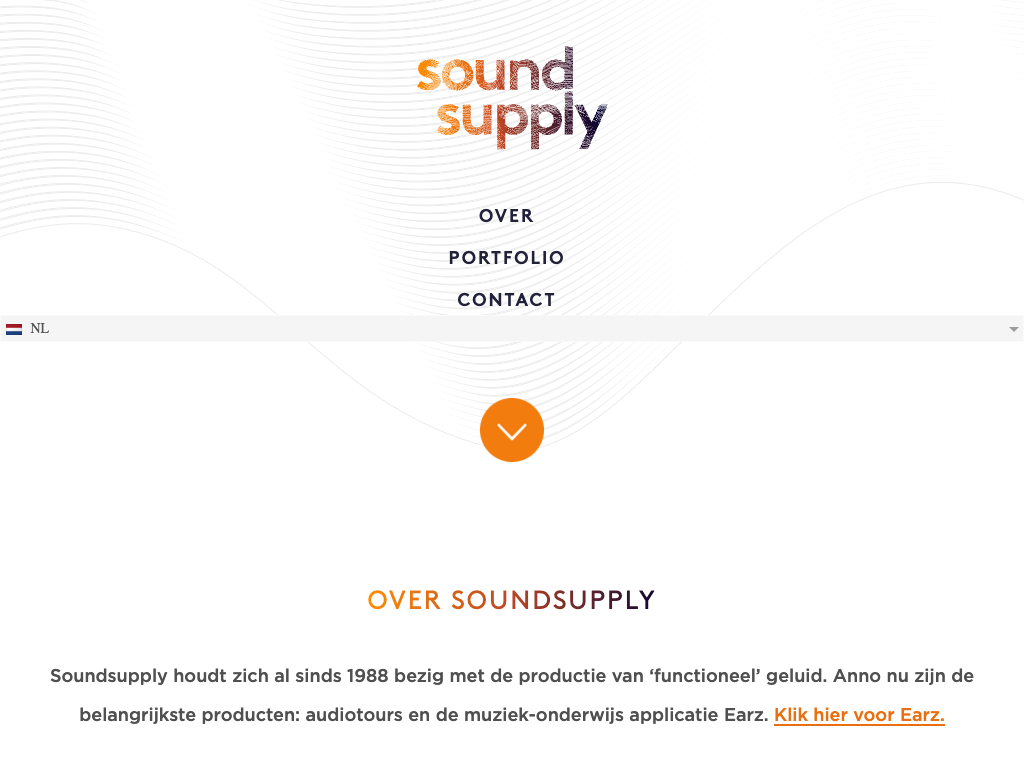The height and width of the screenshot is (768, 1024).
Task: Click the word "supply" in the logo
Action: [521, 120]
